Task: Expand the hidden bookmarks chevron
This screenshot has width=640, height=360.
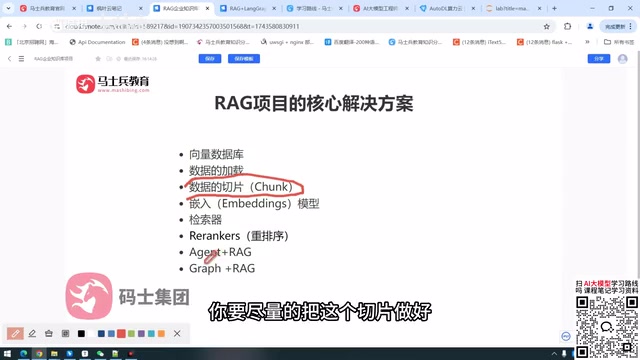Action: (x=587, y=42)
